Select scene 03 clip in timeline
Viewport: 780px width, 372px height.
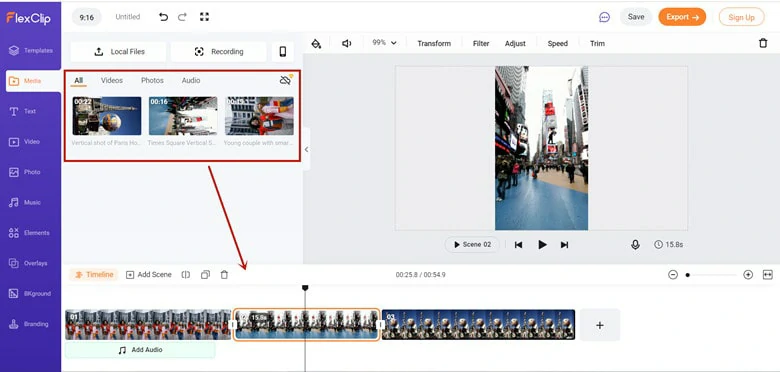tap(479, 325)
